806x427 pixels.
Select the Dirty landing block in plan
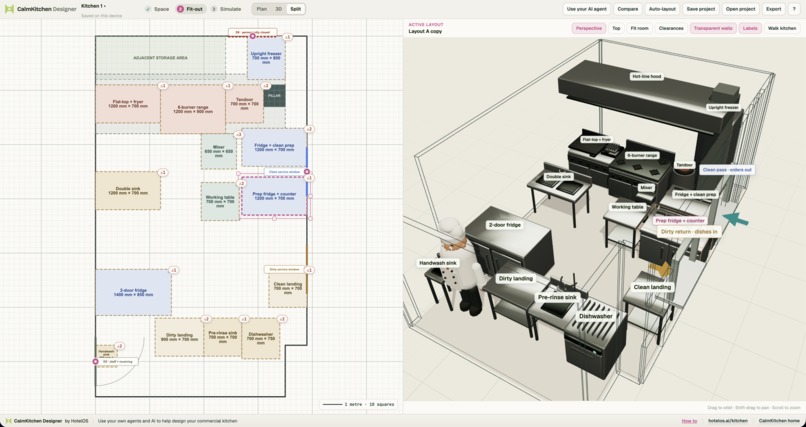tap(179, 337)
